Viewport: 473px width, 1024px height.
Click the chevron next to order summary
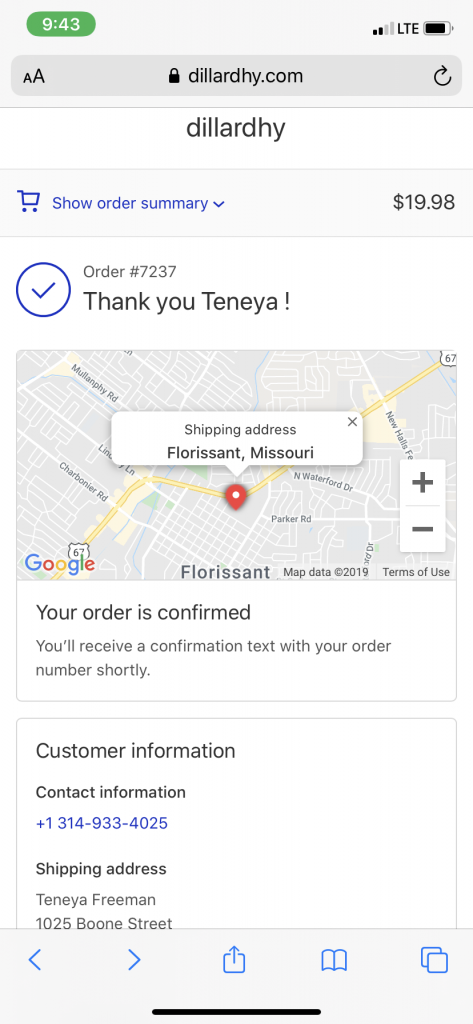[x=219, y=204]
